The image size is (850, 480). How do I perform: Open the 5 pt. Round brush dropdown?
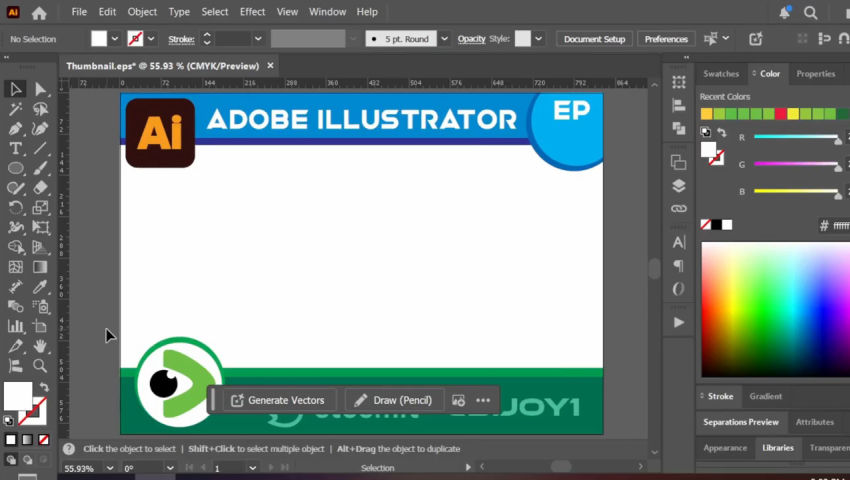[444, 39]
